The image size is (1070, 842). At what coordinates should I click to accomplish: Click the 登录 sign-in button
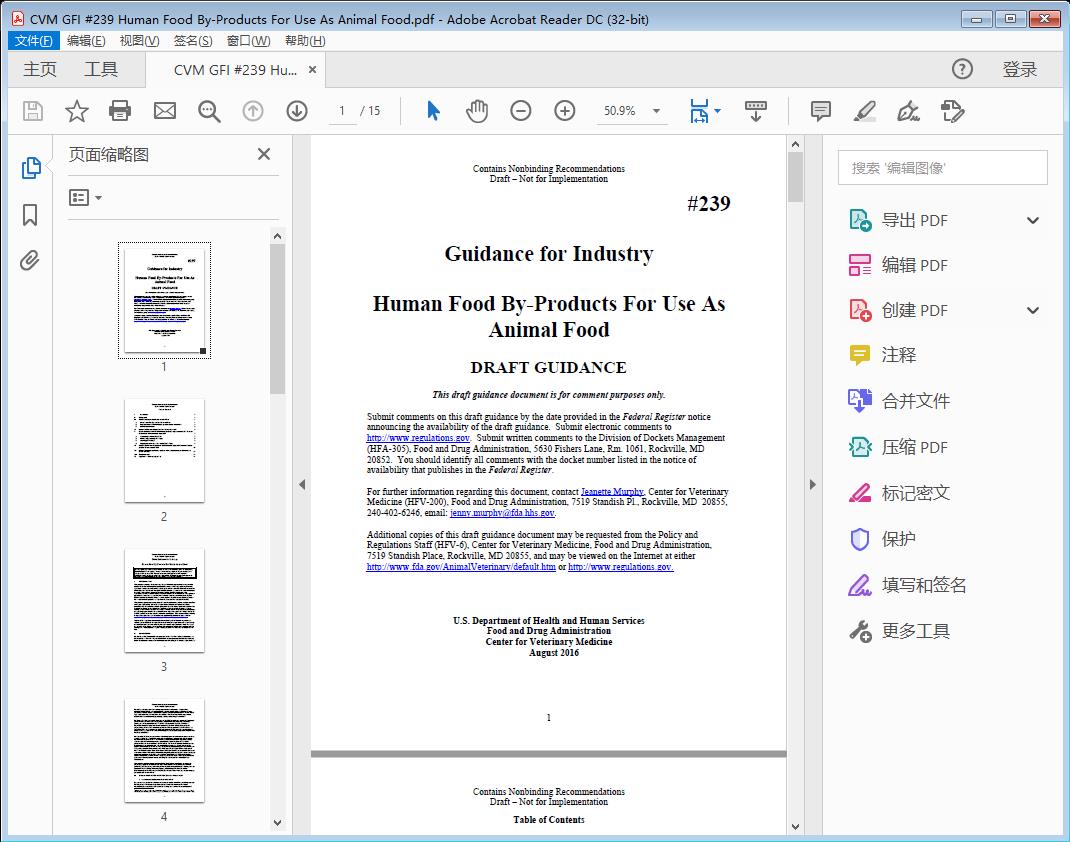(x=1019, y=69)
